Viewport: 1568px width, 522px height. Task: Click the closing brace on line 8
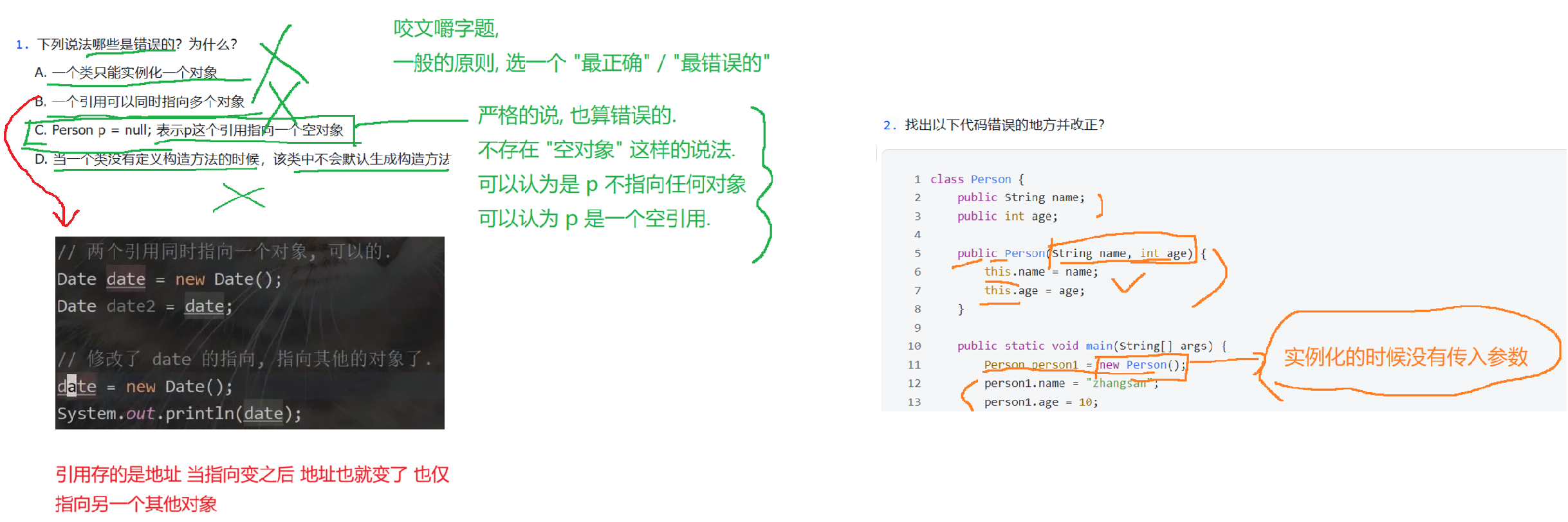(x=961, y=309)
